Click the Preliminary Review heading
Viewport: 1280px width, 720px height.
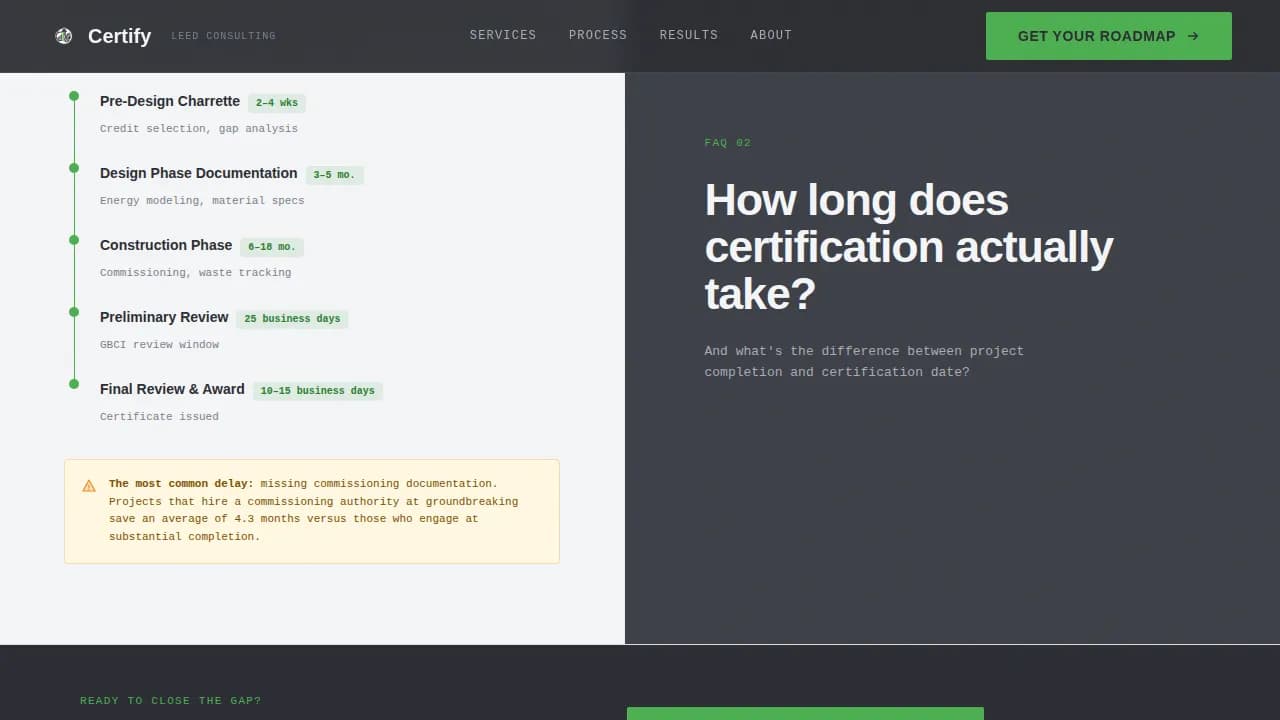coord(164,317)
